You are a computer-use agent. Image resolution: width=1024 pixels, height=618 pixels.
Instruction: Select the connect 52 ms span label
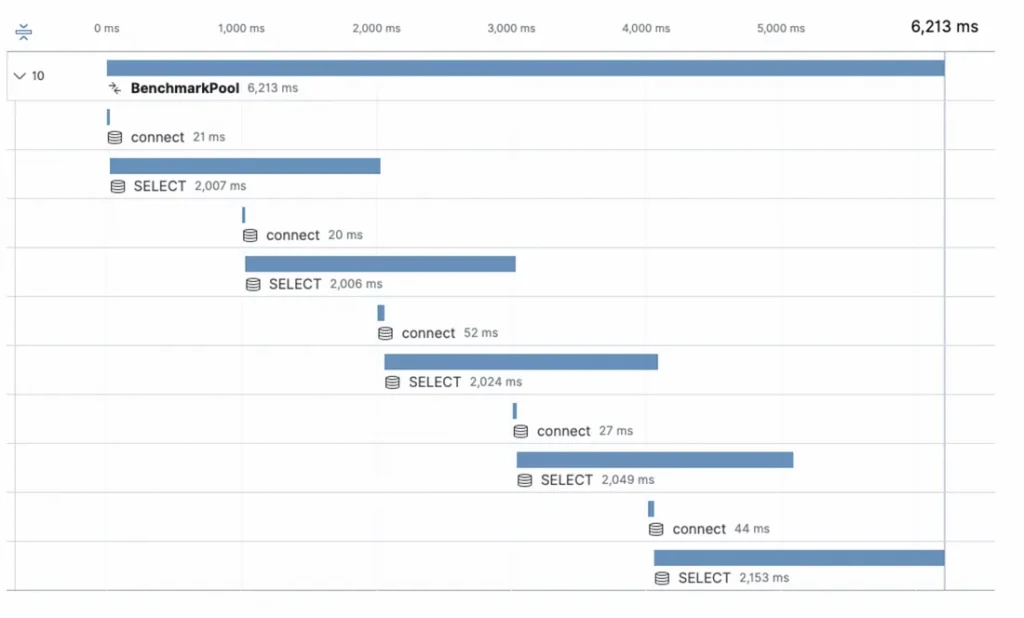[428, 333]
